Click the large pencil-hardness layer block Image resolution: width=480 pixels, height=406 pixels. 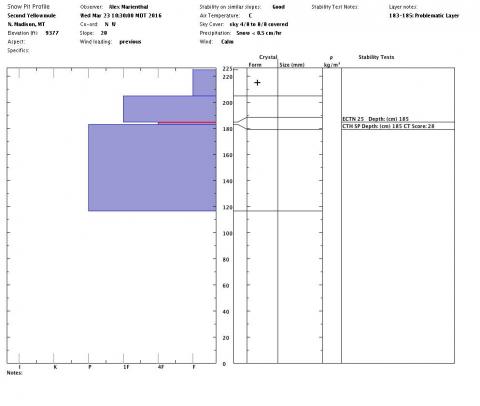[152, 167]
